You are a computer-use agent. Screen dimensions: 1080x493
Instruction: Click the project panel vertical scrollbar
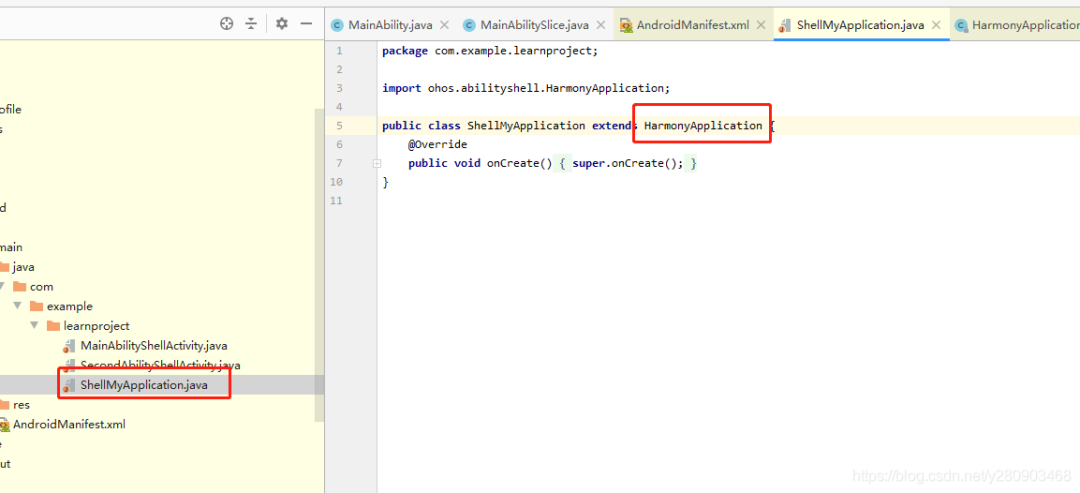click(x=319, y=265)
